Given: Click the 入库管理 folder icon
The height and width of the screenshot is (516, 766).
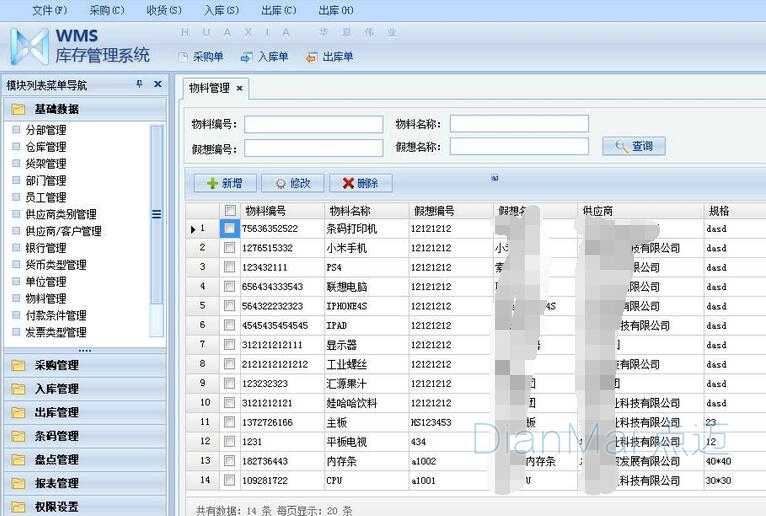Looking at the screenshot, I should coord(18,389).
